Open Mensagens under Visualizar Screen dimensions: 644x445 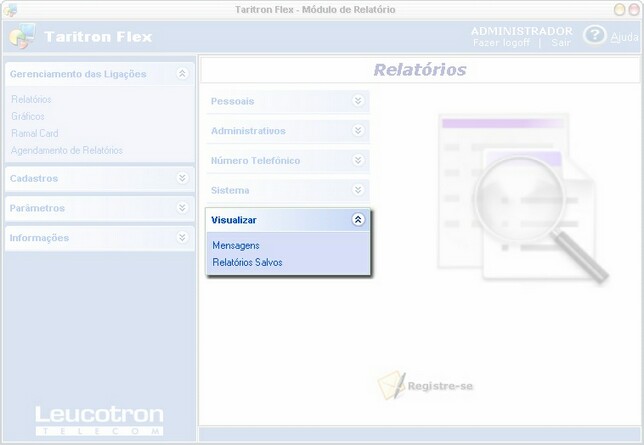[236, 245]
